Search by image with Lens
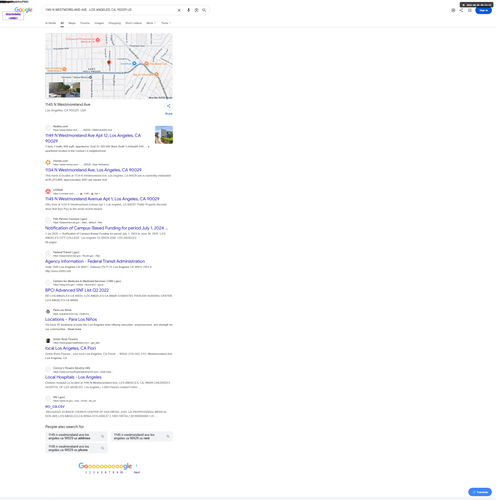The image size is (499, 500). coord(196,10)
